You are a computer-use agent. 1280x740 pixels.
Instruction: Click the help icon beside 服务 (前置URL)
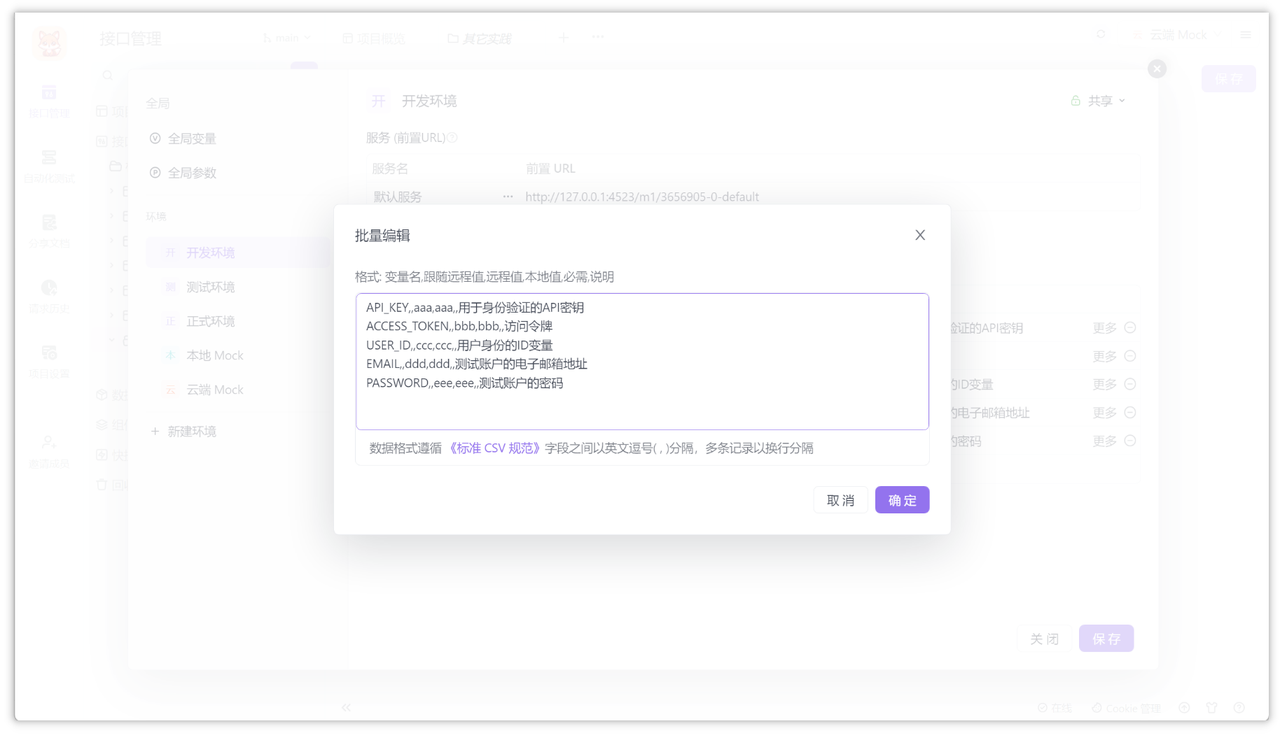(452, 138)
